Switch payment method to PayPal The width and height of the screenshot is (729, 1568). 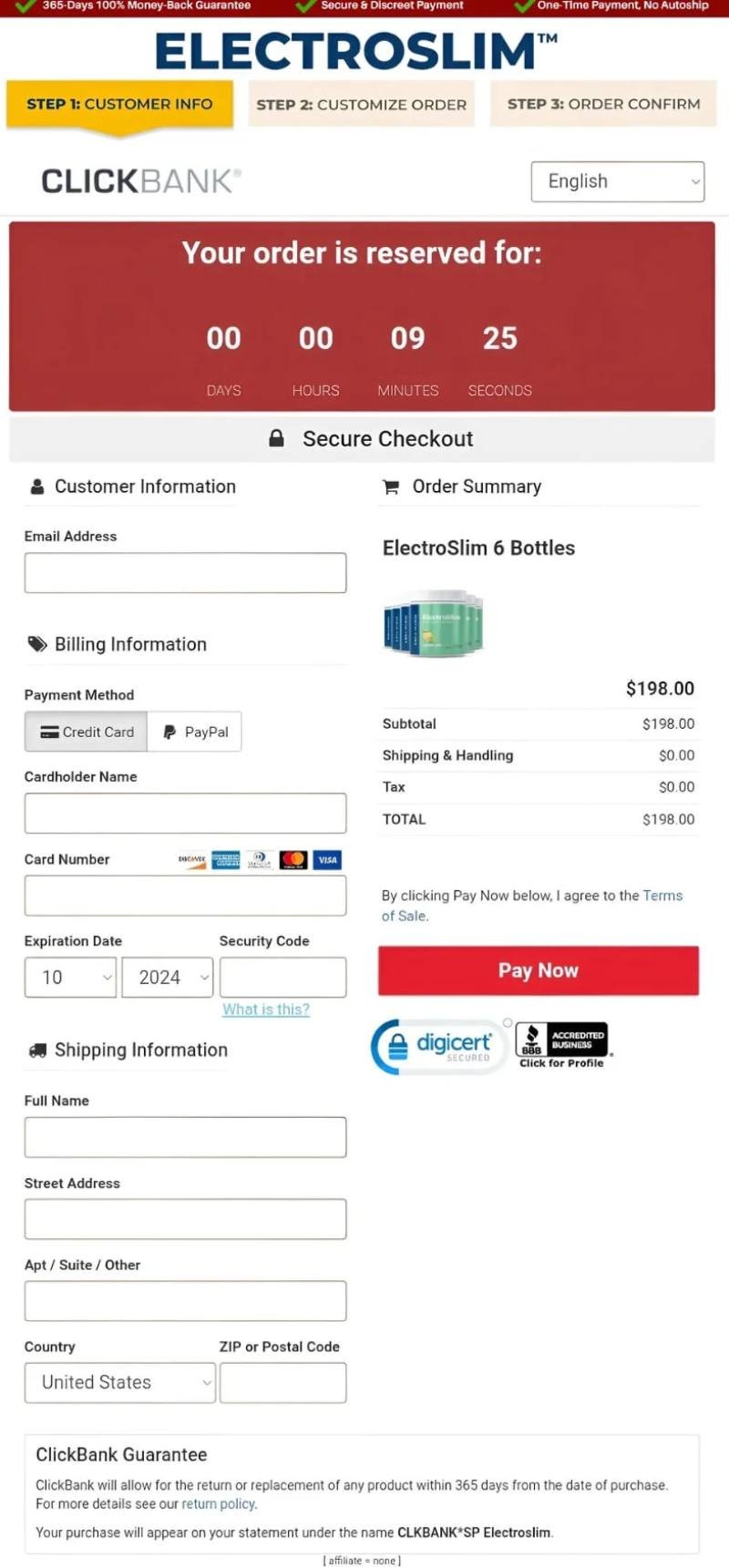[x=194, y=732]
